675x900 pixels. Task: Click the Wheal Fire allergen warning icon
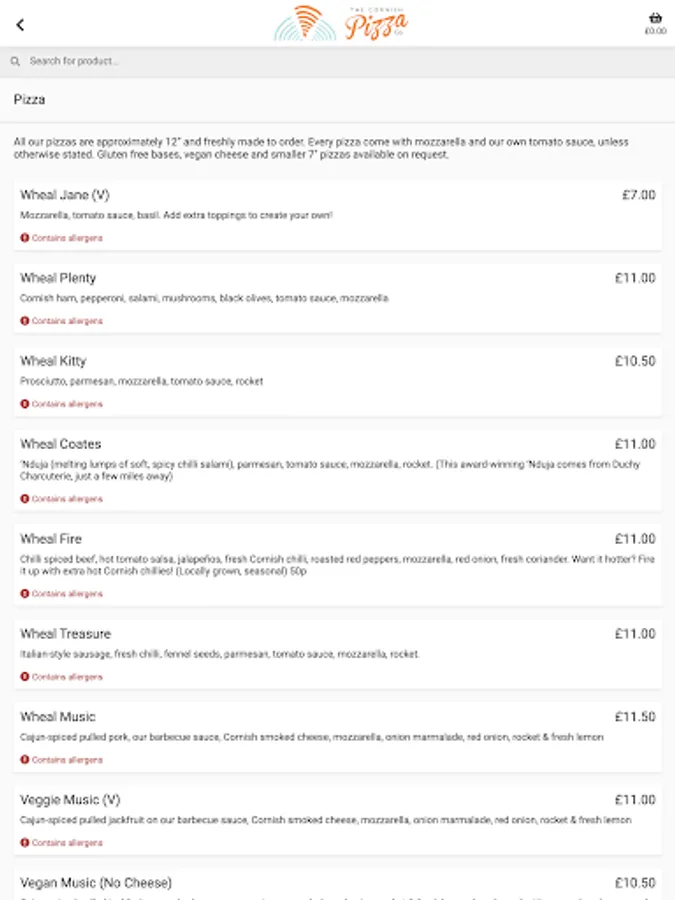24,594
